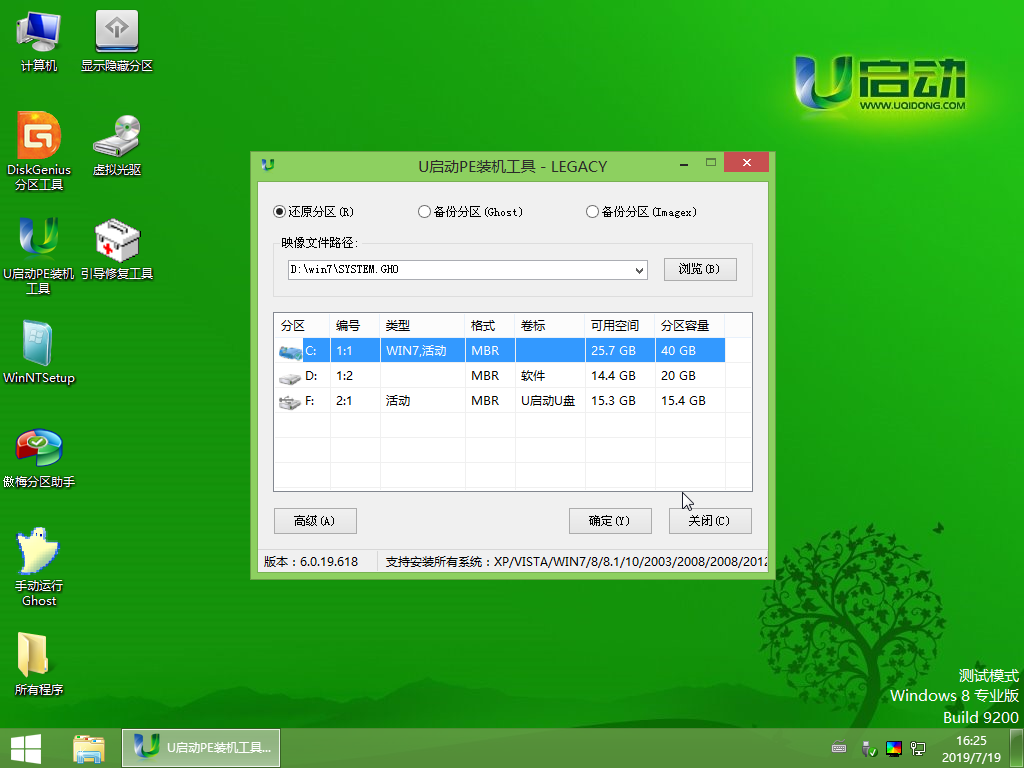Select the 还原分区(R) radio button

[280, 212]
